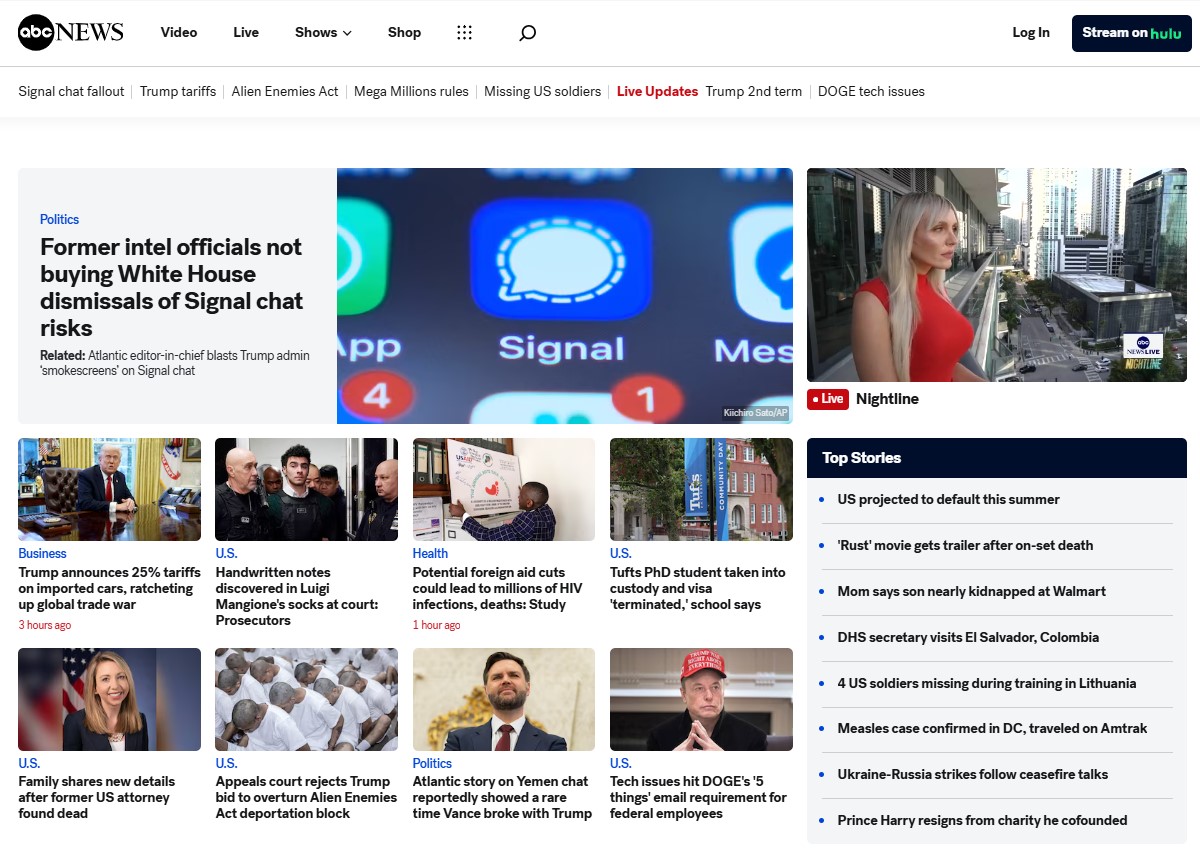Image resolution: width=1200 pixels, height=858 pixels.
Task: Open related Atlantic editor-in-chief smokescreens story
Action: pos(175,363)
